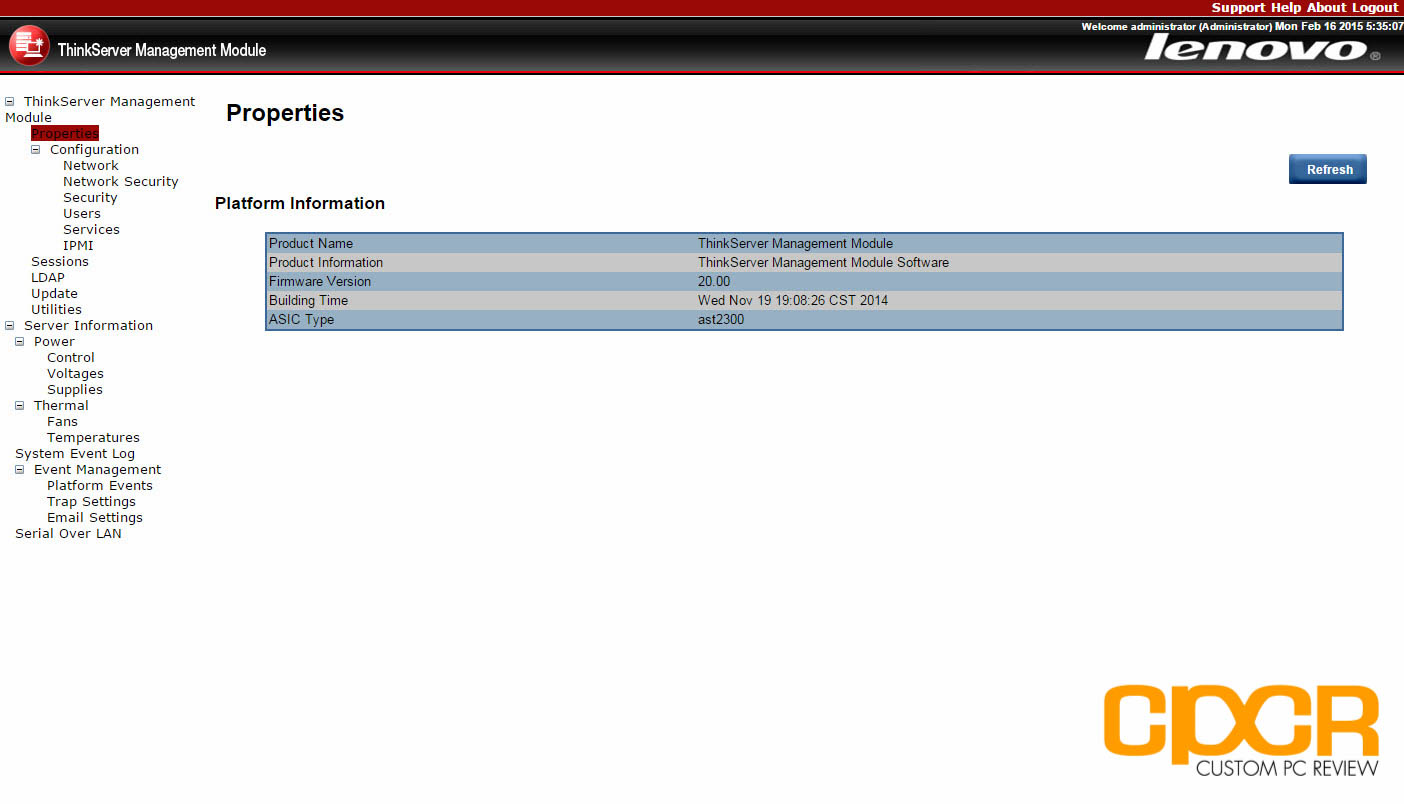Click the Server Information tree label
This screenshot has width=1404, height=804.
coord(88,326)
